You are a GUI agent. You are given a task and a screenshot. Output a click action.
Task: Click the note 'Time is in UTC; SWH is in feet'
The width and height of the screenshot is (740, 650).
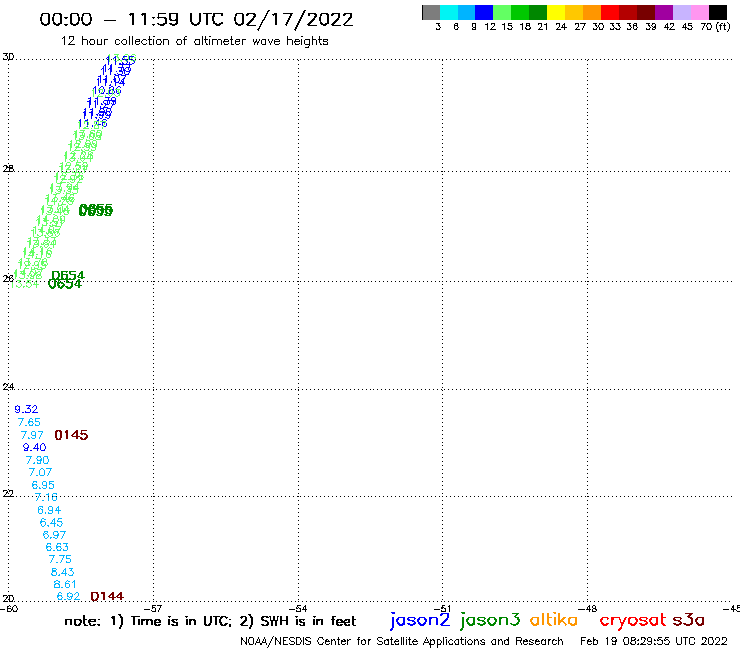pos(210,621)
